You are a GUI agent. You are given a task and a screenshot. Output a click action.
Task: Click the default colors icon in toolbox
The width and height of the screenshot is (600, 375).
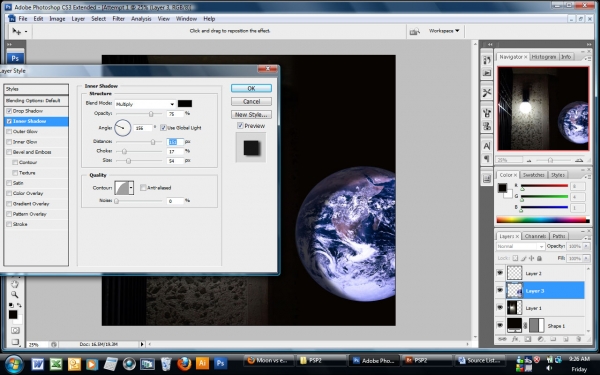coord(11,305)
